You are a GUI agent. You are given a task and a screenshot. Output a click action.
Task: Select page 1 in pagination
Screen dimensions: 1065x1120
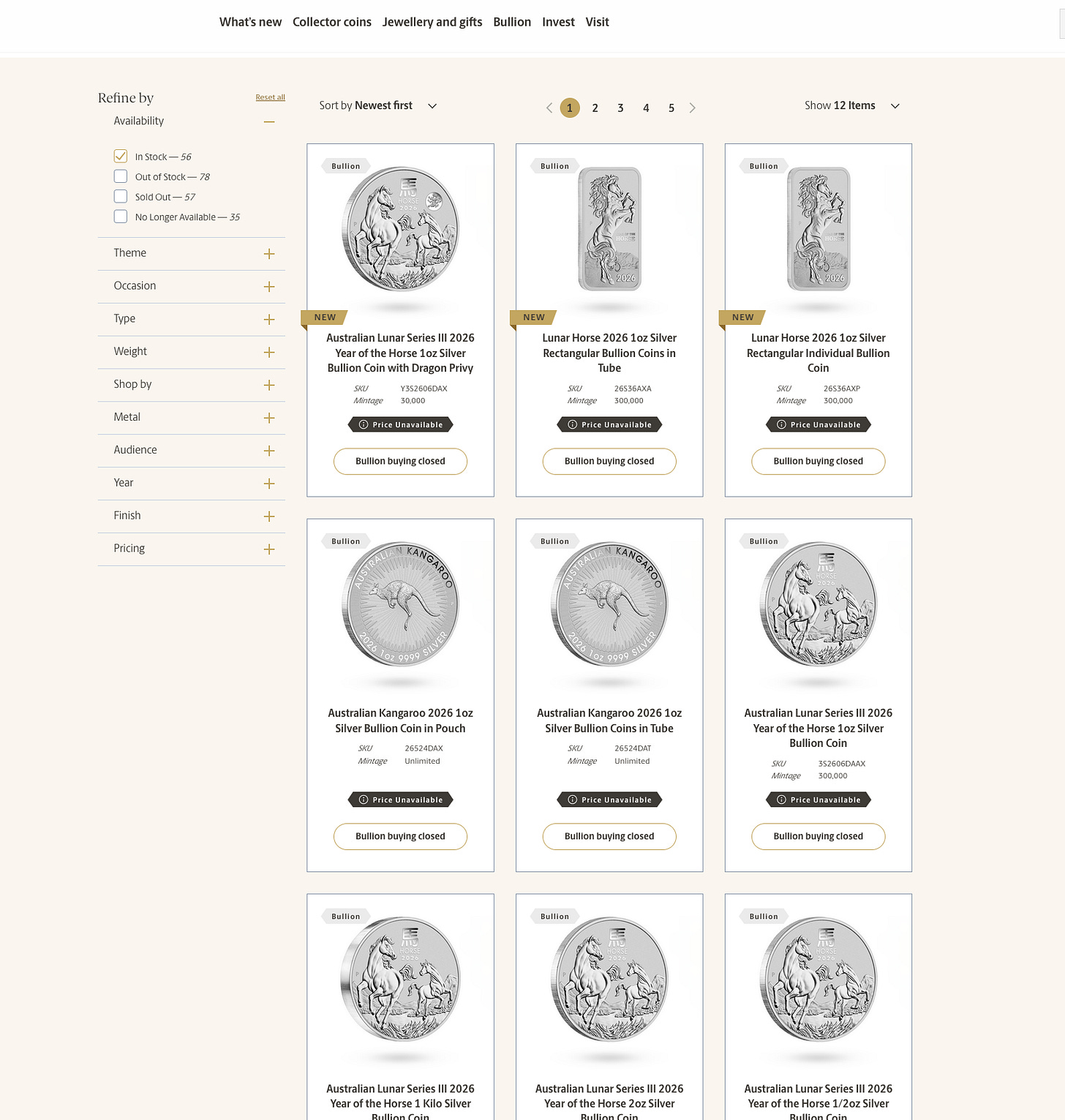(570, 108)
